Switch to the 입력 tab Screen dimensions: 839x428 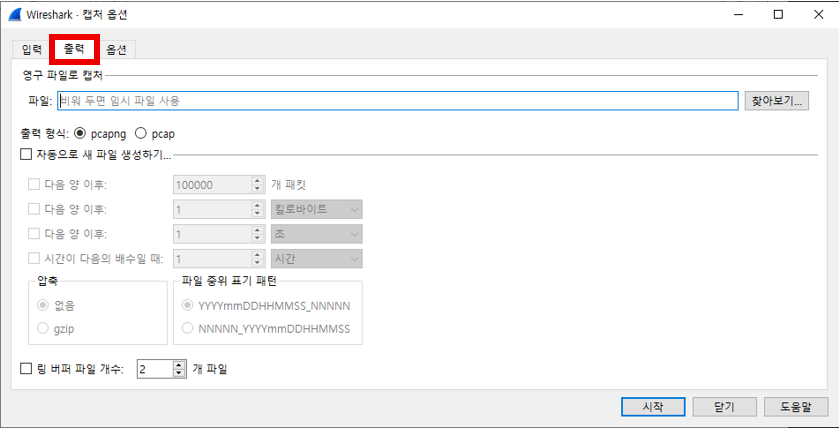pos(31,49)
